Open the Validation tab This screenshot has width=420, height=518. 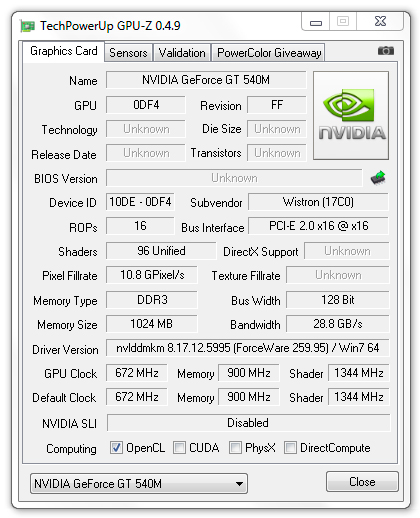click(x=182, y=53)
